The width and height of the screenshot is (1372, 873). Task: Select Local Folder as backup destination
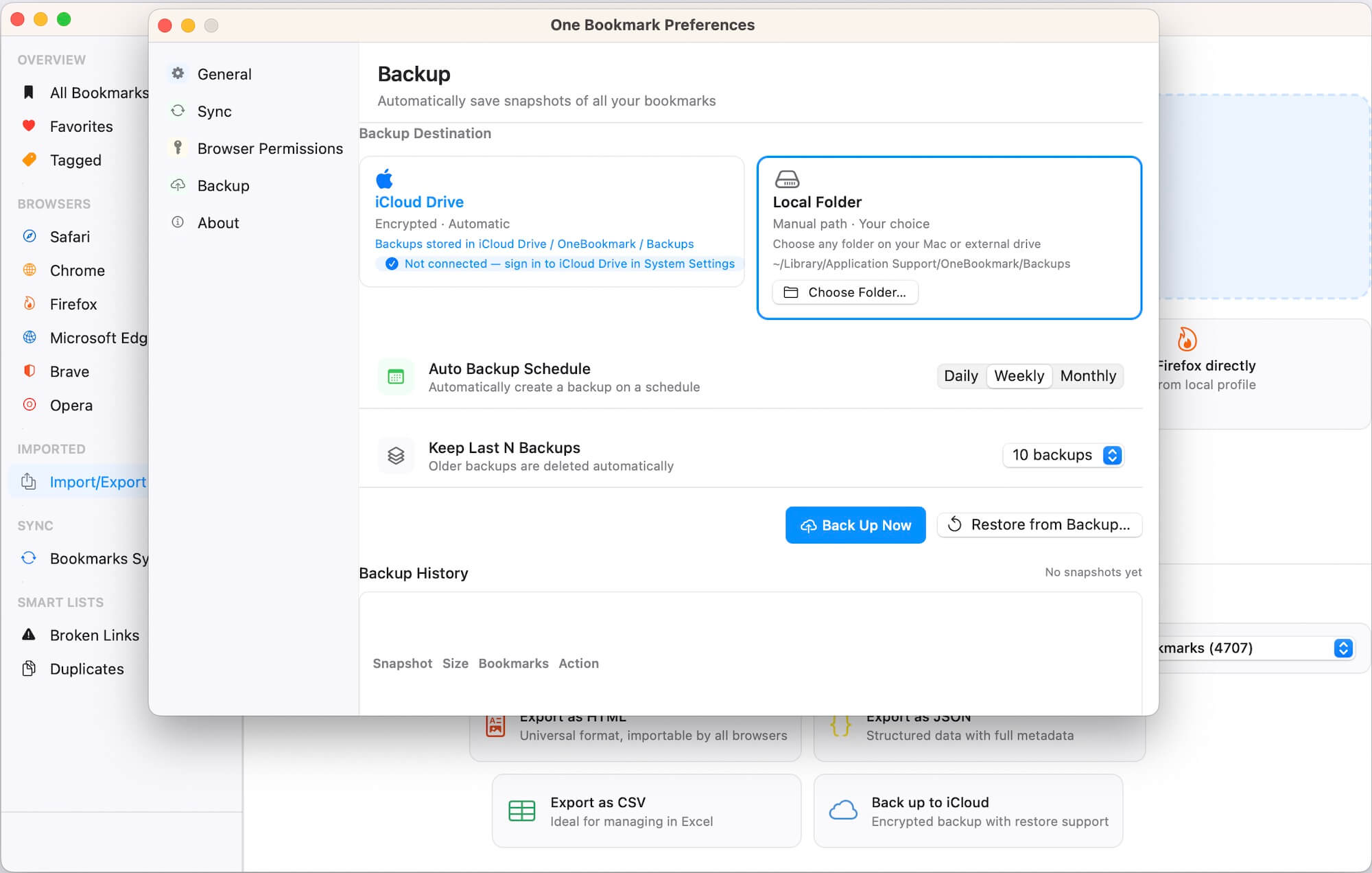point(949,237)
